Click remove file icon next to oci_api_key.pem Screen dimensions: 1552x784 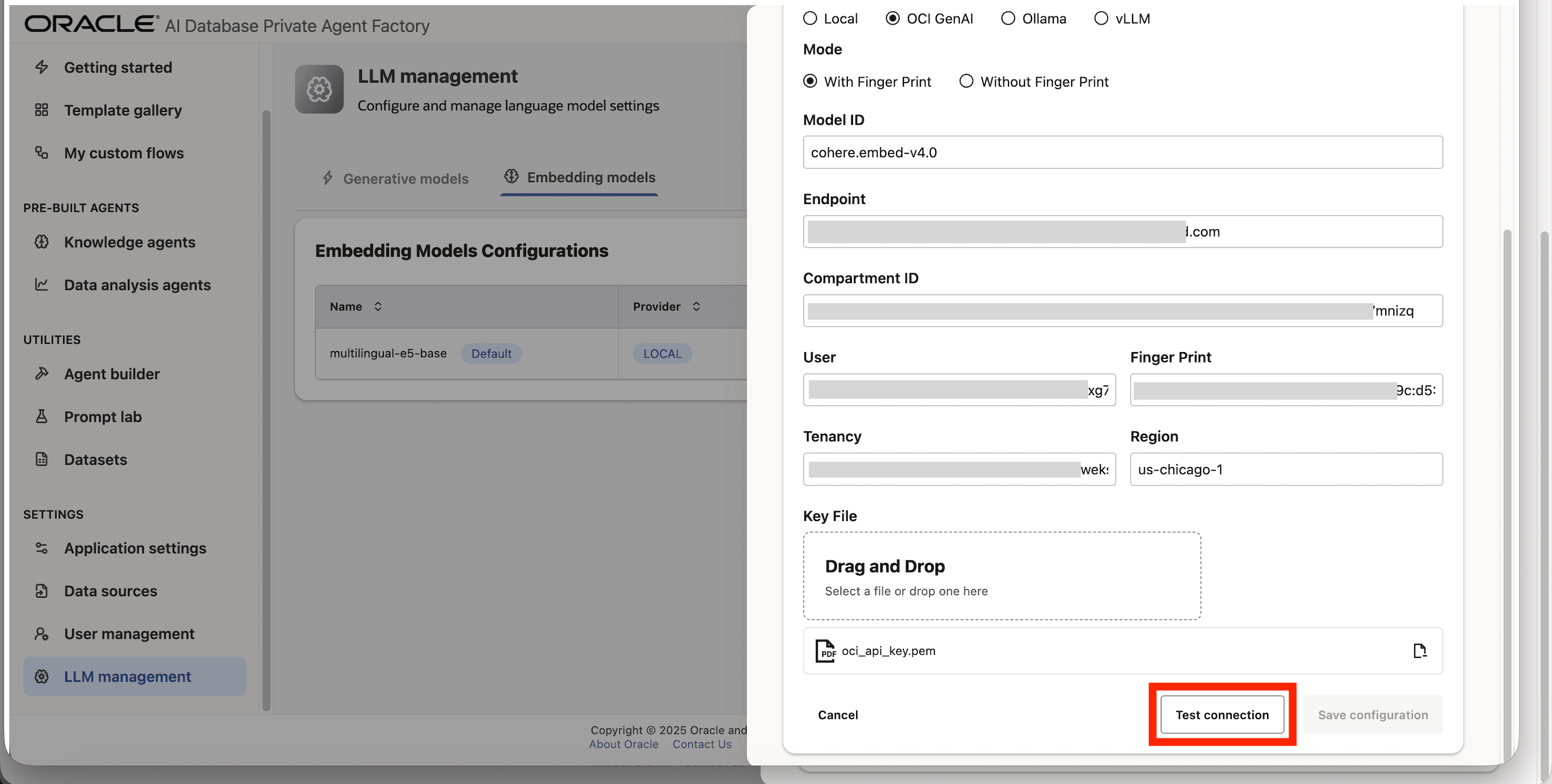click(1420, 651)
